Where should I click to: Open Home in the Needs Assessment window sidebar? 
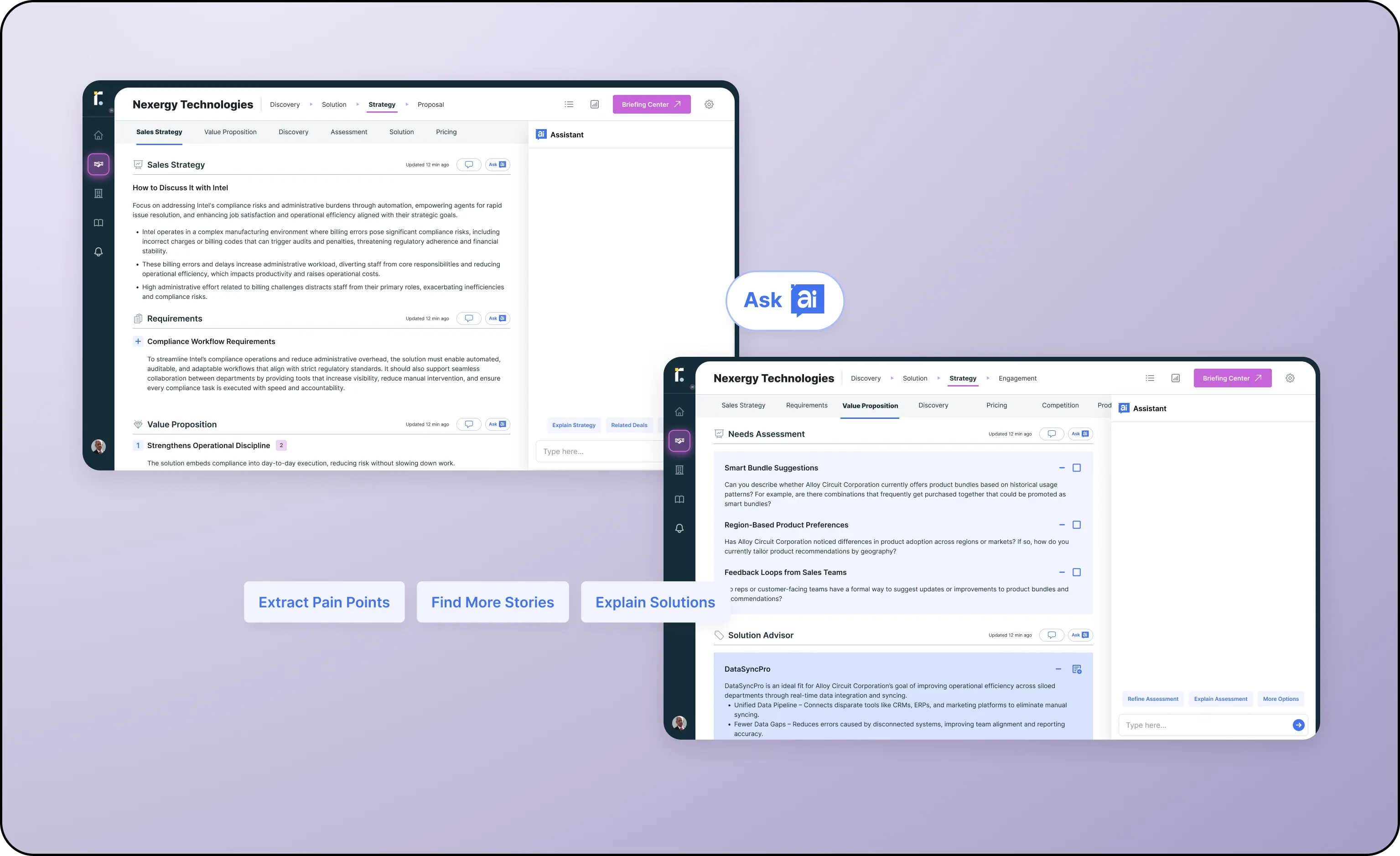point(679,412)
